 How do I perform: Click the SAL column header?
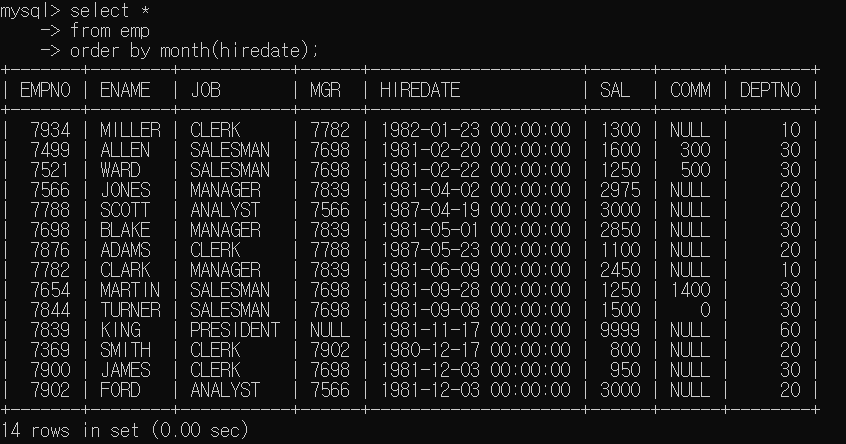(x=615, y=90)
